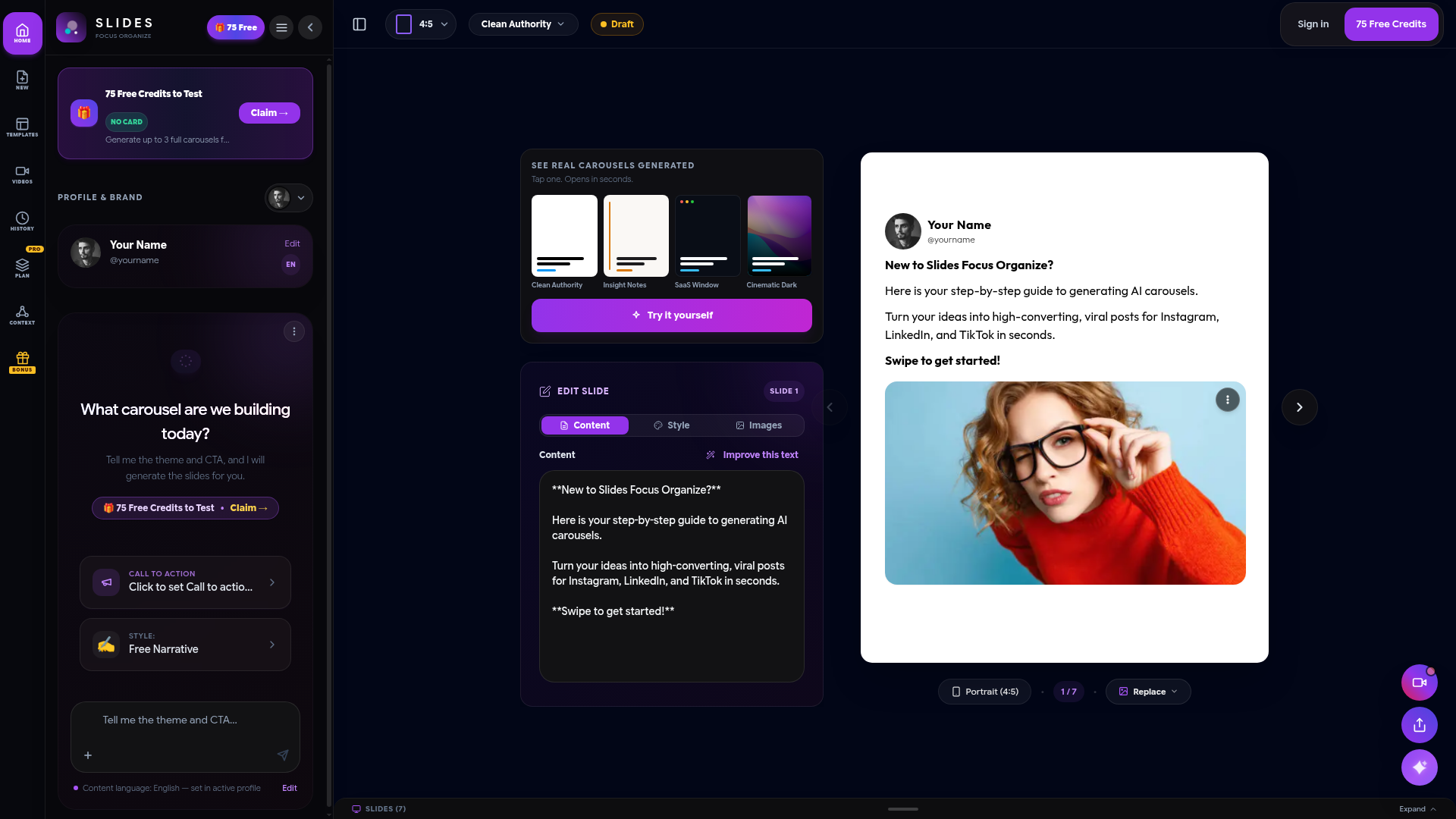Expand the Call to Action setting
Screen dimensions: 1456x819
point(185,582)
